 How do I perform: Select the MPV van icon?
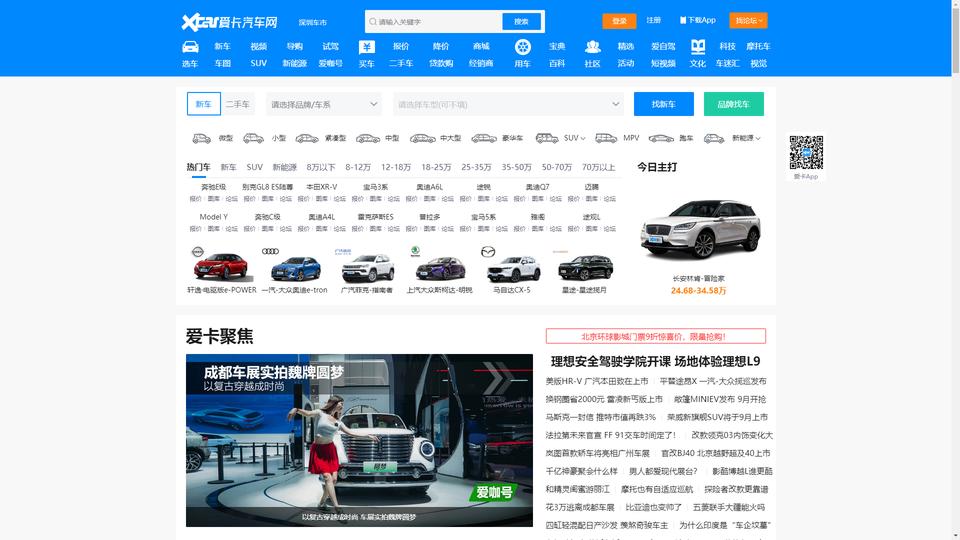pos(606,138)
